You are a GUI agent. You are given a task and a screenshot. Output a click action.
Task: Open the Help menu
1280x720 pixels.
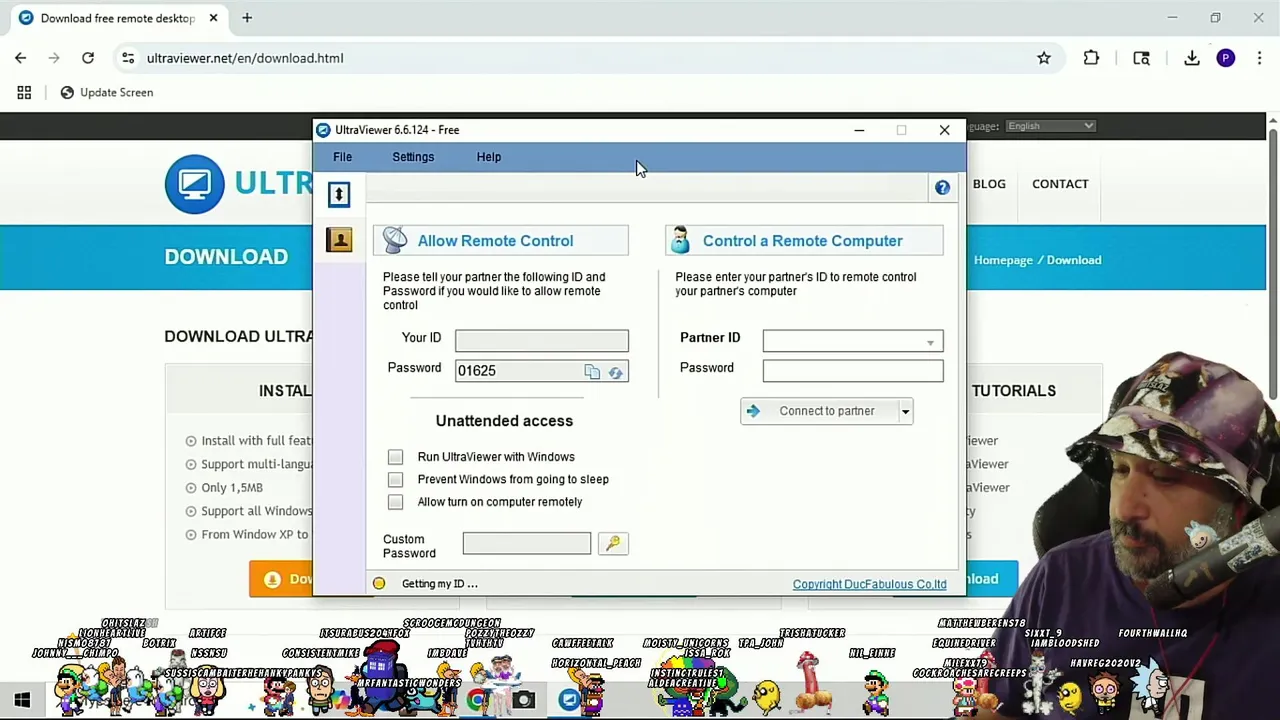click(x=489, y=157)
